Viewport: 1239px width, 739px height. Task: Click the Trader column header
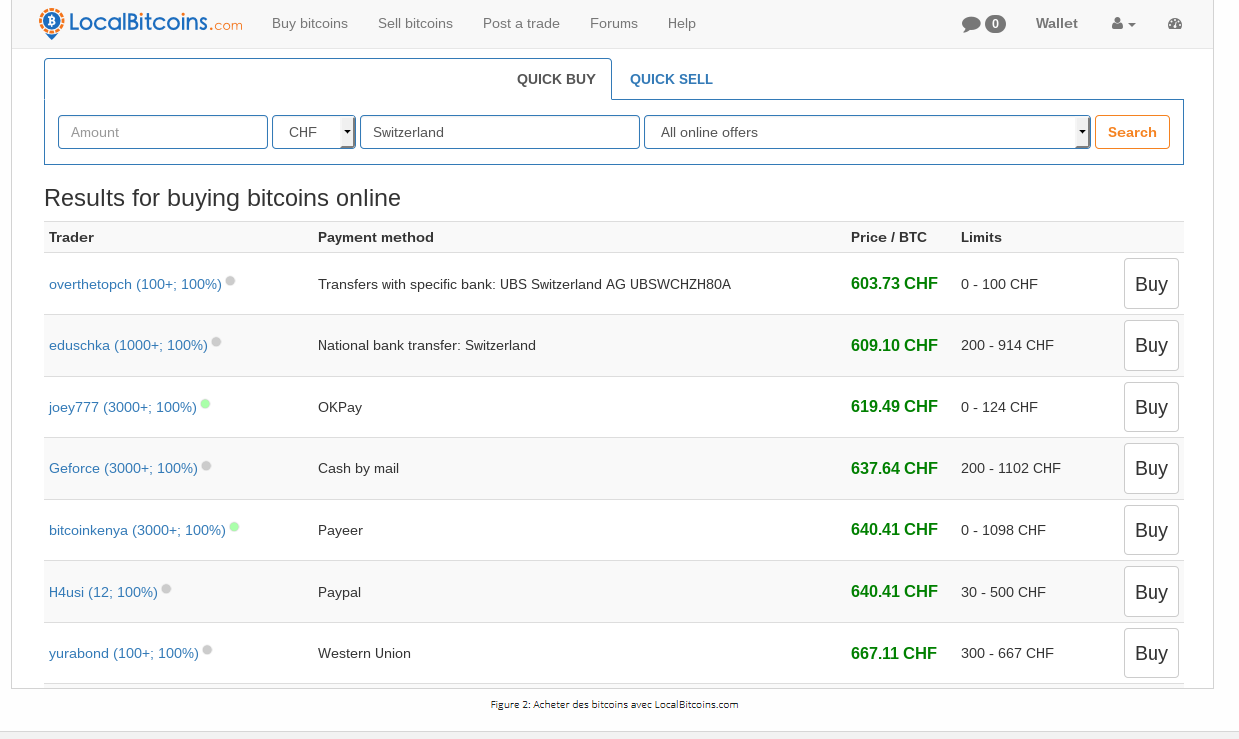(71, 237)
